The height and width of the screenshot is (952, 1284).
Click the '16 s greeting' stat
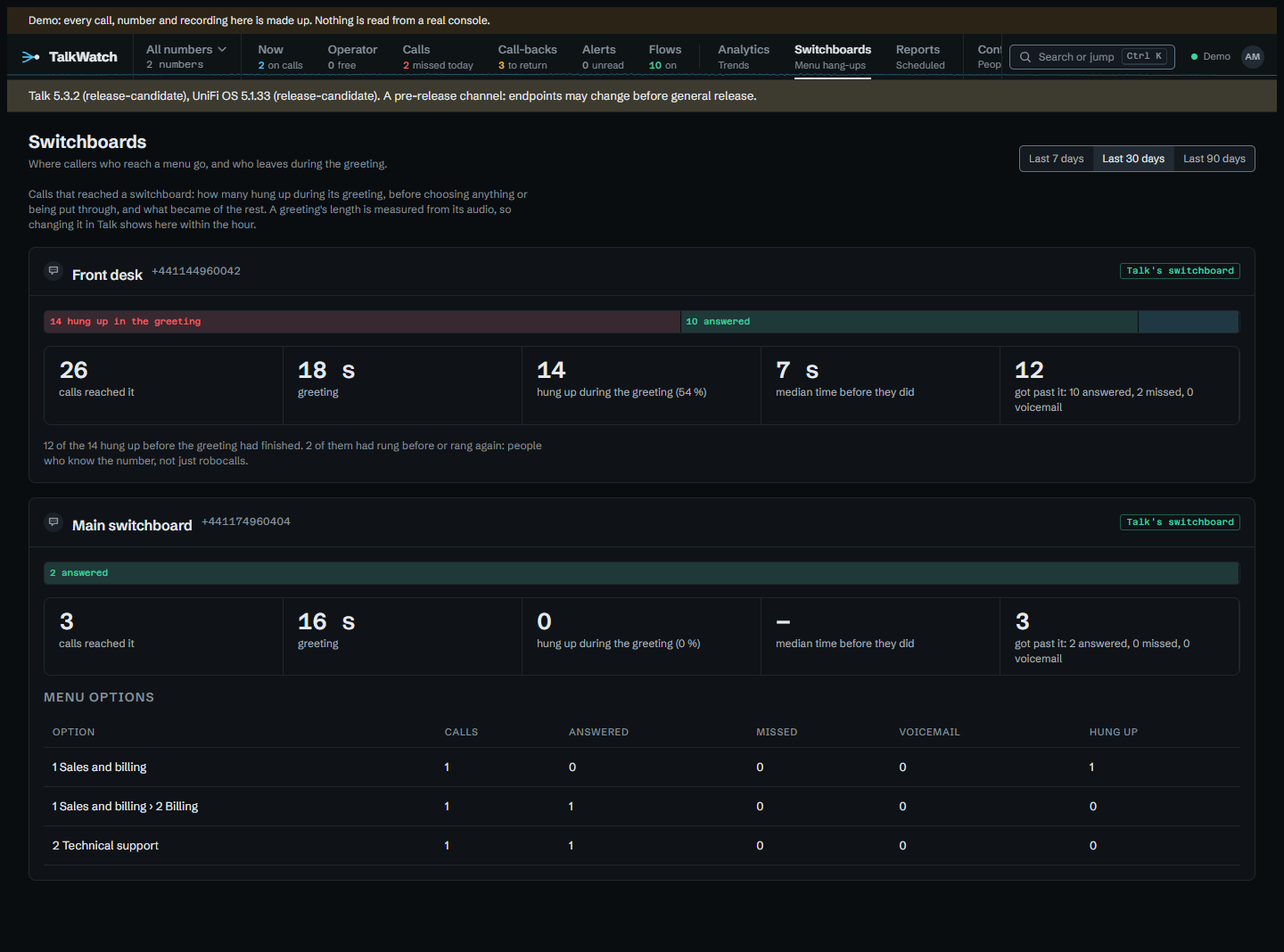402,636
